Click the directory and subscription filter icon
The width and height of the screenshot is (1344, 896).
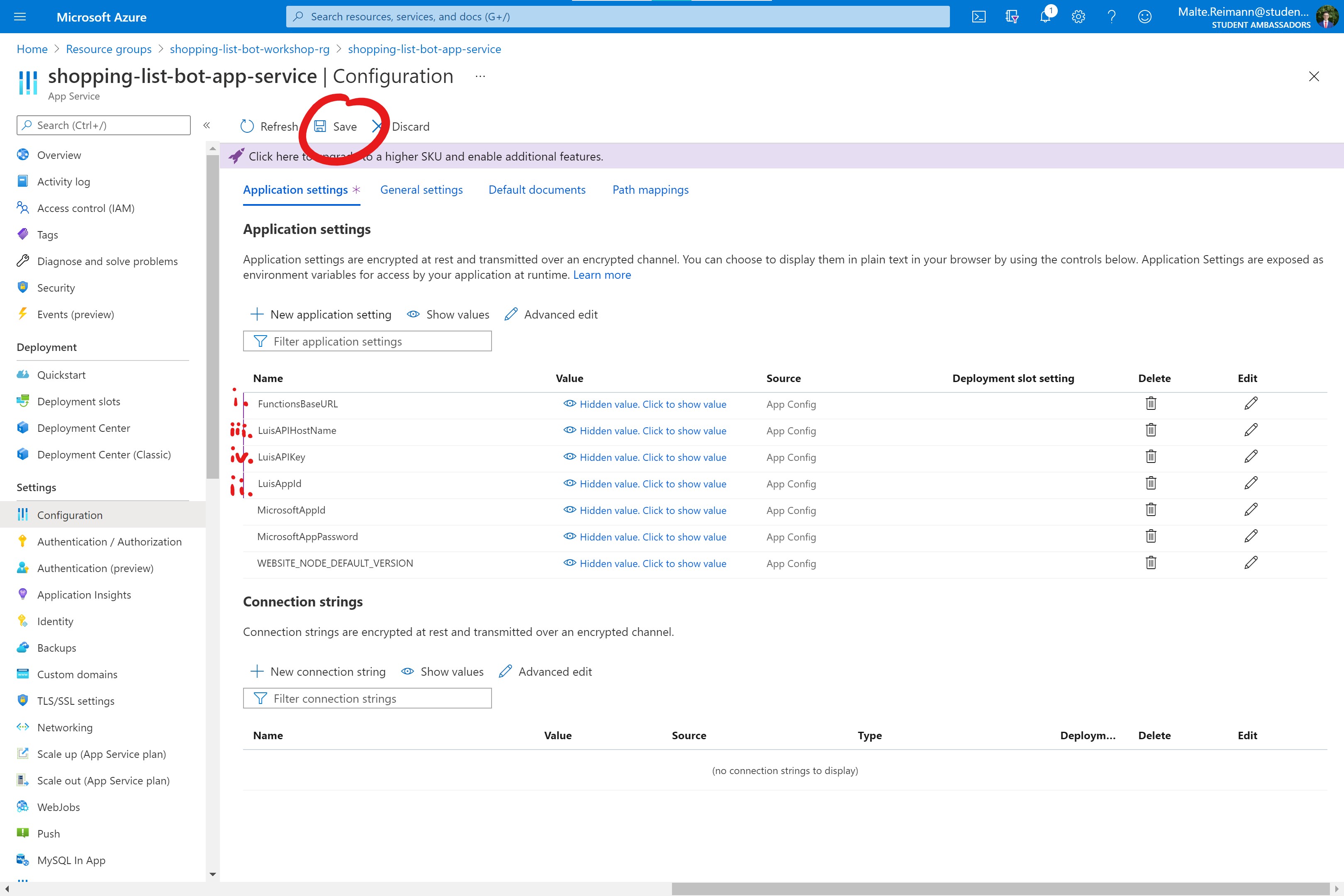[x=1012, y=17]
